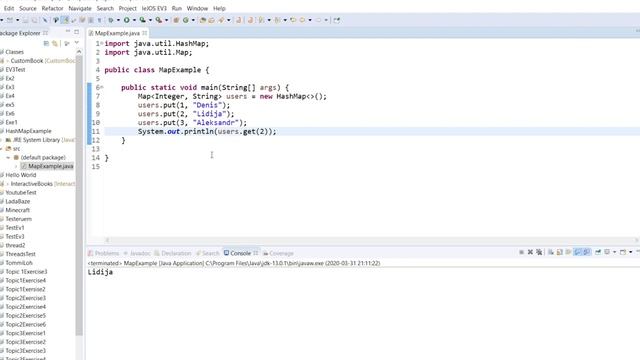
Task: Open dropdown arrow beside Run button
Action: [x=134, y=20]
